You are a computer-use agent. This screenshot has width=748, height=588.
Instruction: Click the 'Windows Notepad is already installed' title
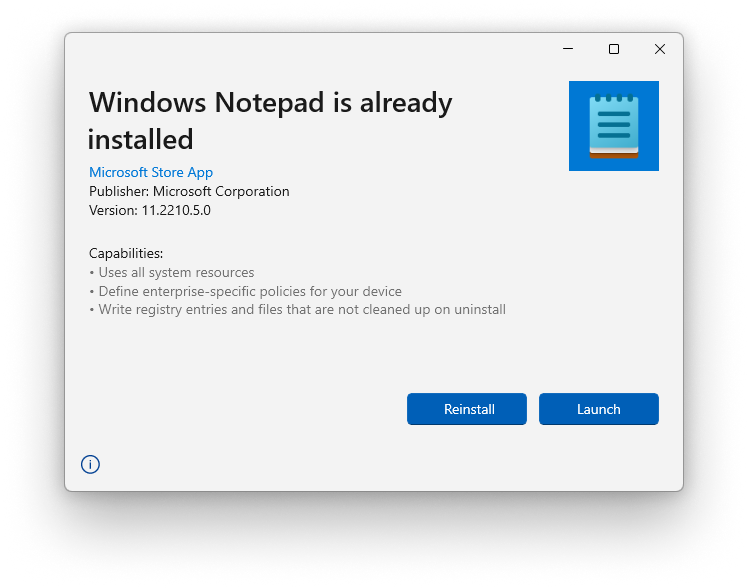pos(270,121)
